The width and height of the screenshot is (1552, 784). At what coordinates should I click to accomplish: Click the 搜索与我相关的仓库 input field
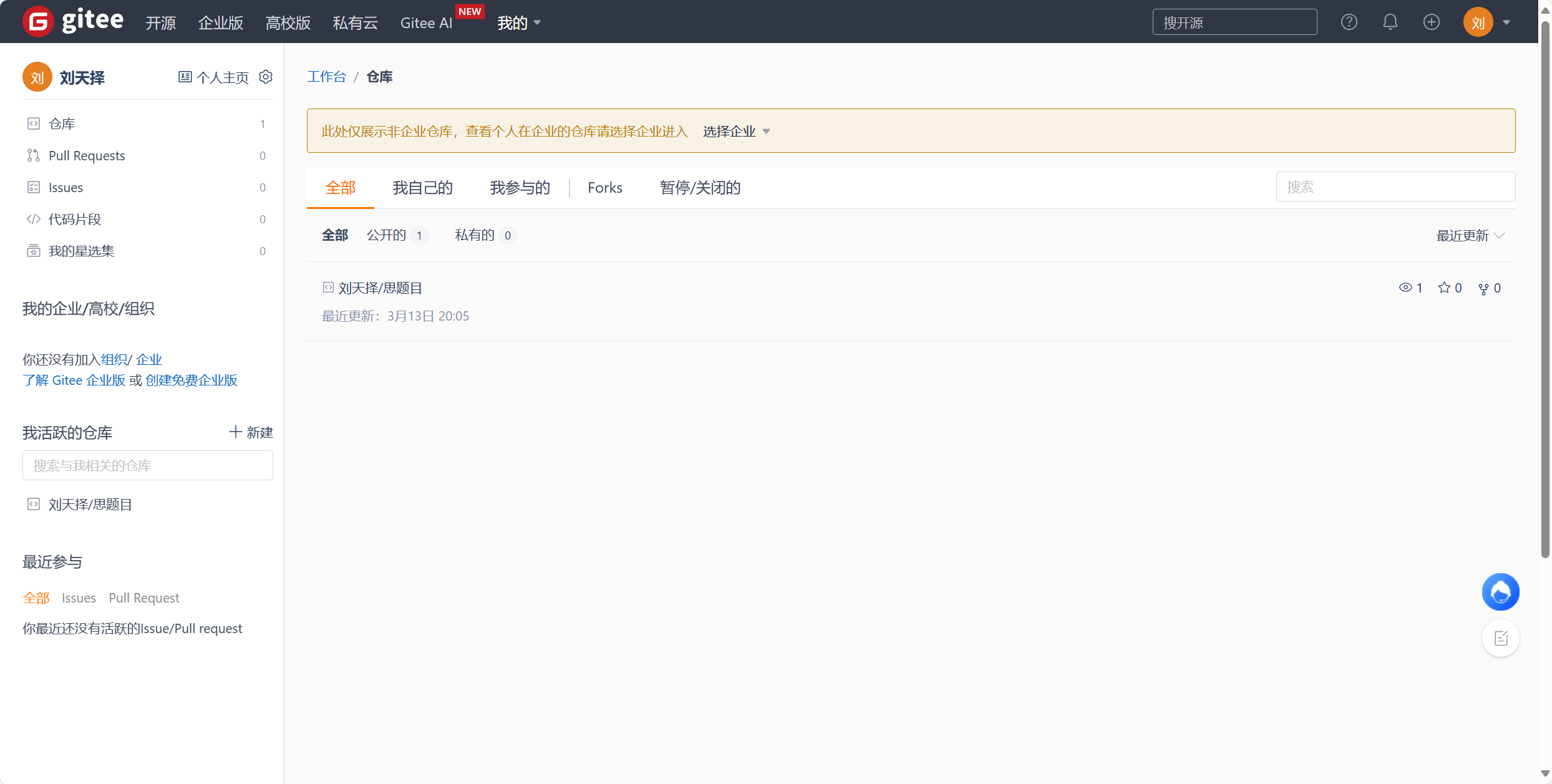tap(148, 465)
